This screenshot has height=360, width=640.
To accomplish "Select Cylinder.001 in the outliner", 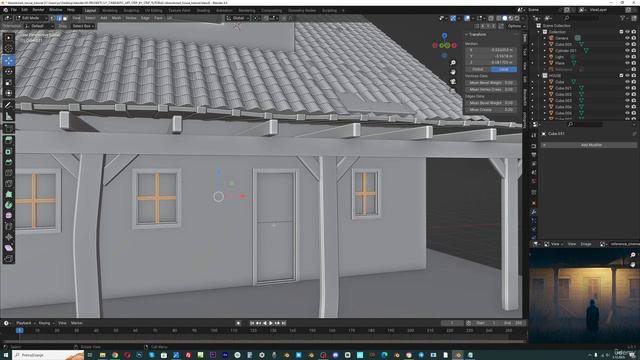I will pyautogui.click(x=566, y=51).
